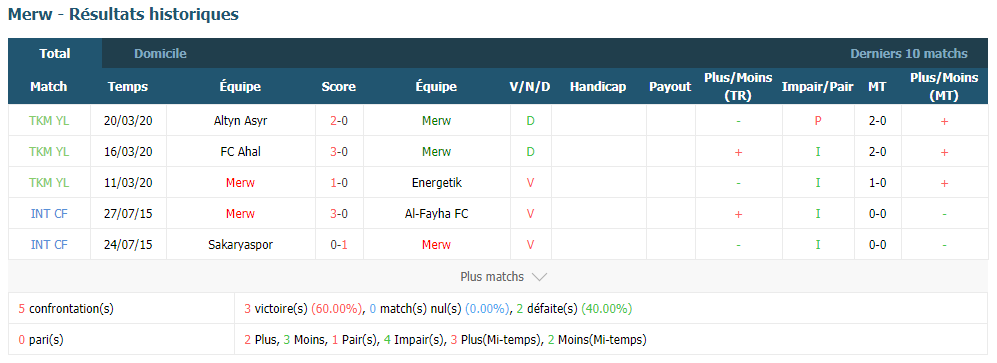Open Al-Fayha FC team link
Image resolution: width=997 pixels, height=363 pixels.
click(x=436, y=214)
